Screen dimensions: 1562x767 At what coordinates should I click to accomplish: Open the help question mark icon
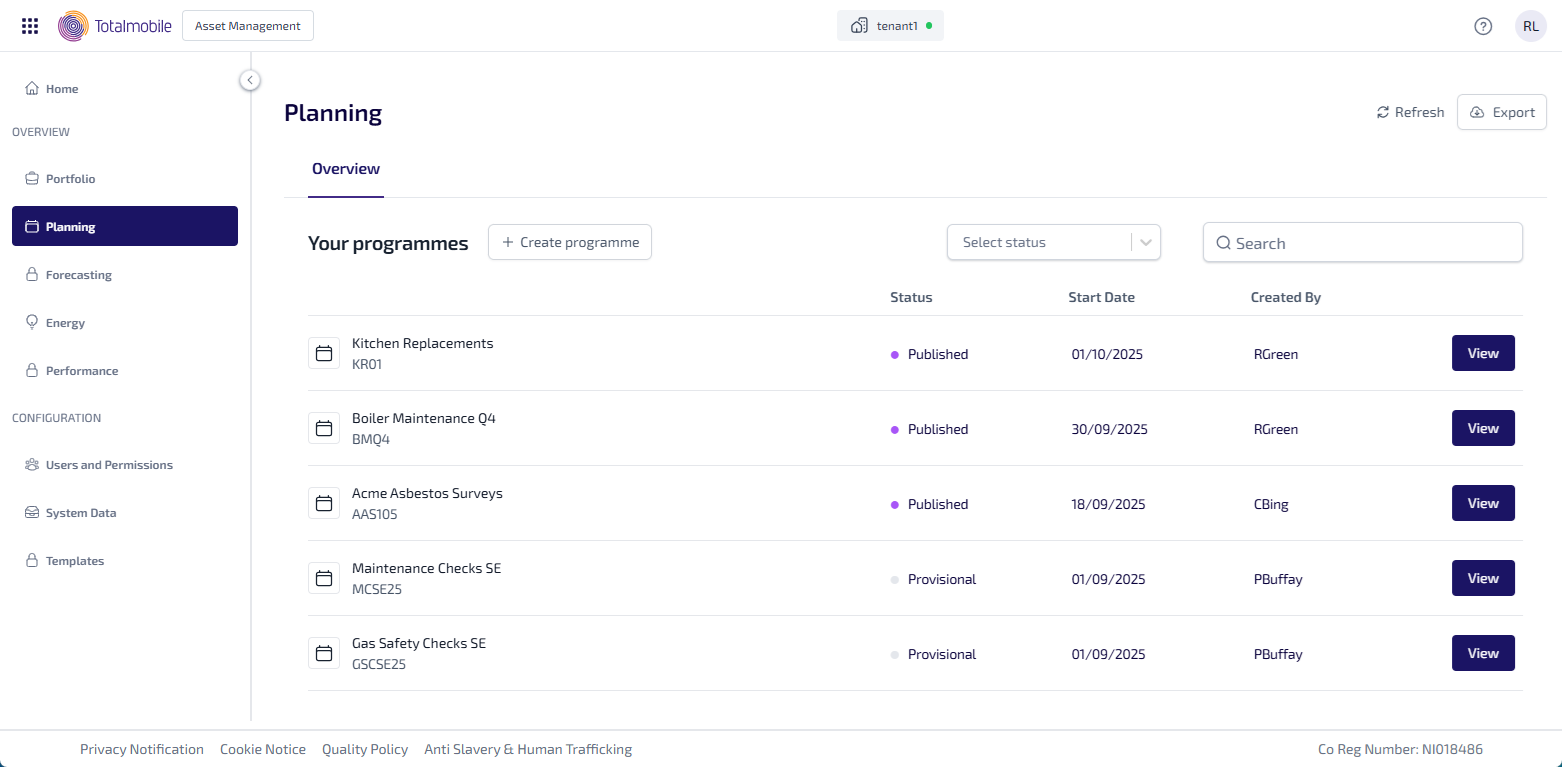pyautogui.click(x=1483, y=26)
